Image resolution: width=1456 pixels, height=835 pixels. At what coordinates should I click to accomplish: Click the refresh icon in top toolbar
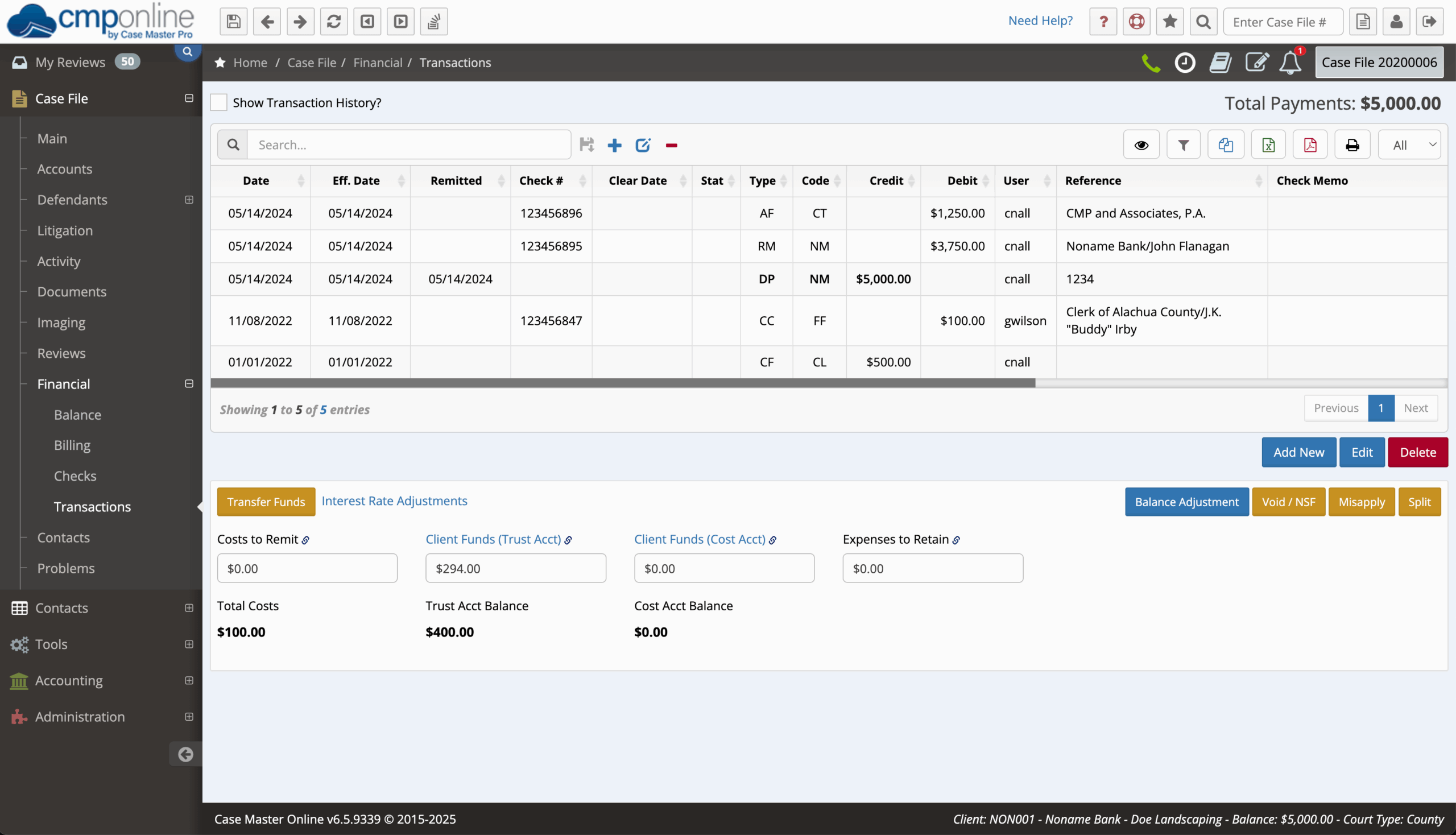tap(334, 22)
